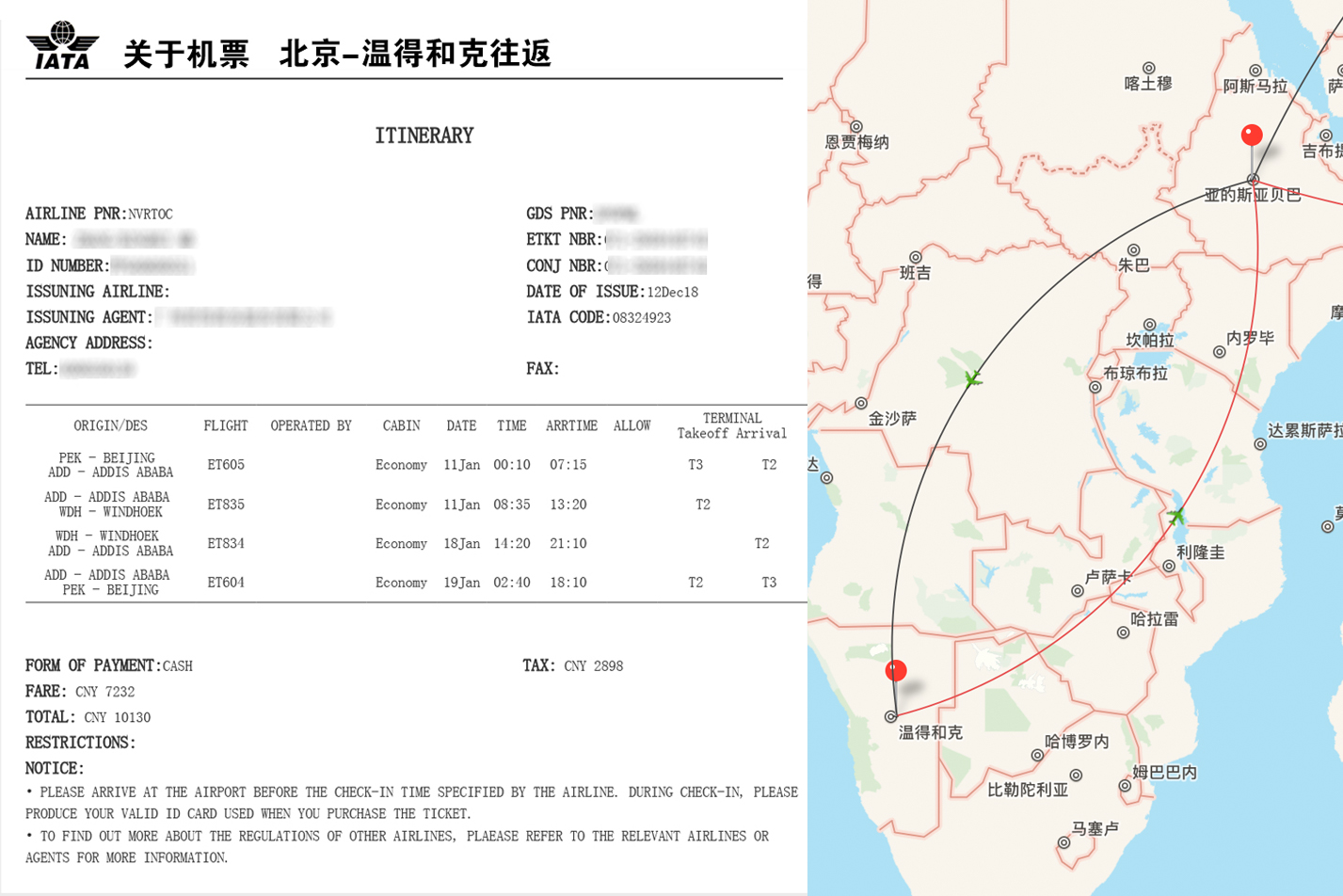Click the city marker dot for 喀土穆

coord(1148,68)
